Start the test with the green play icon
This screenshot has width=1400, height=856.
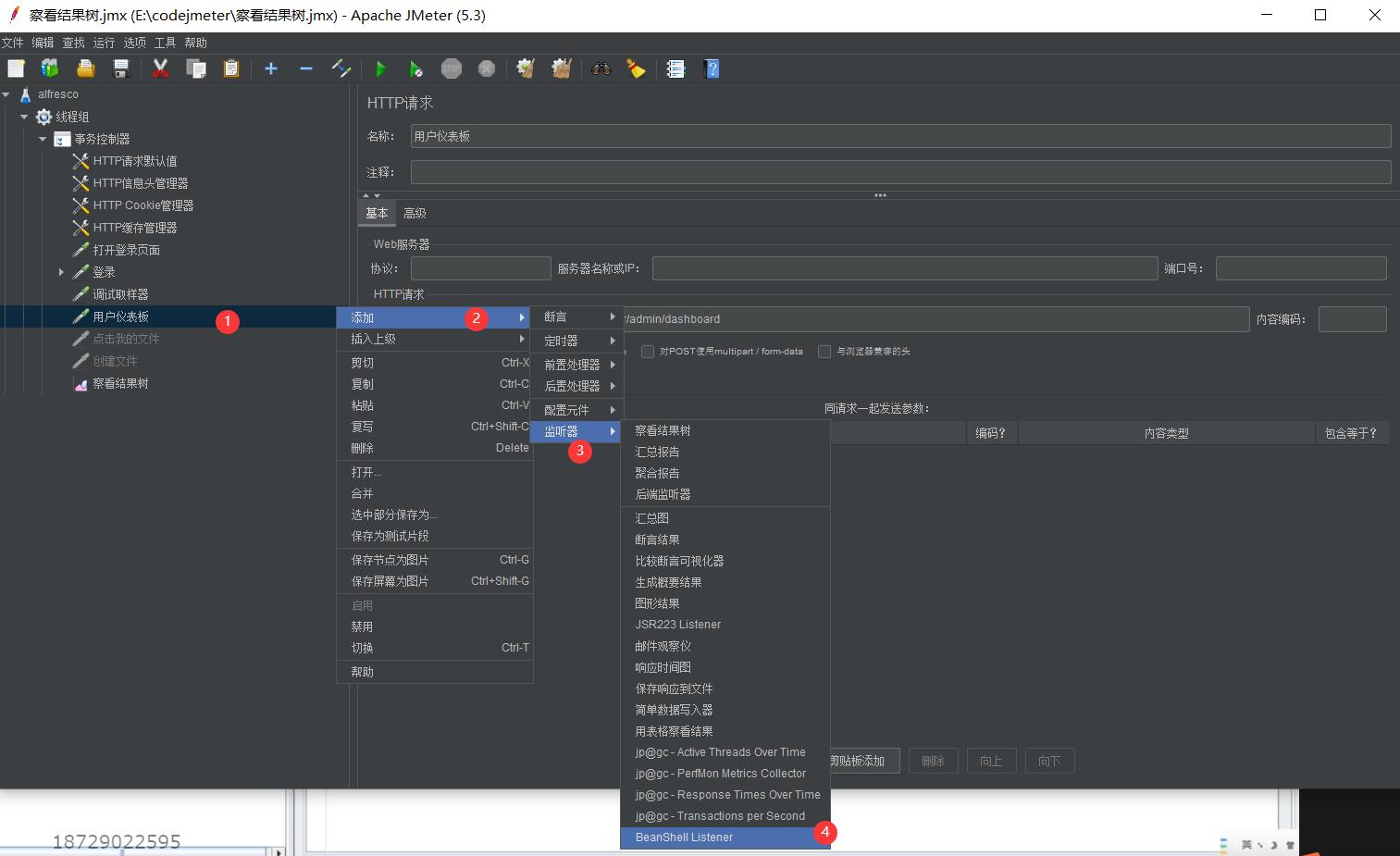380,68
